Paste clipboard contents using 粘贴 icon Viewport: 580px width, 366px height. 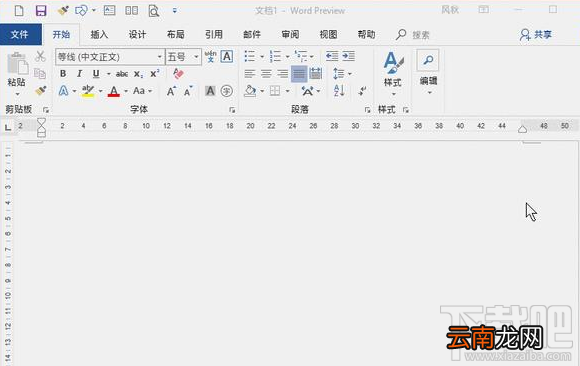(x=17, y=63)
